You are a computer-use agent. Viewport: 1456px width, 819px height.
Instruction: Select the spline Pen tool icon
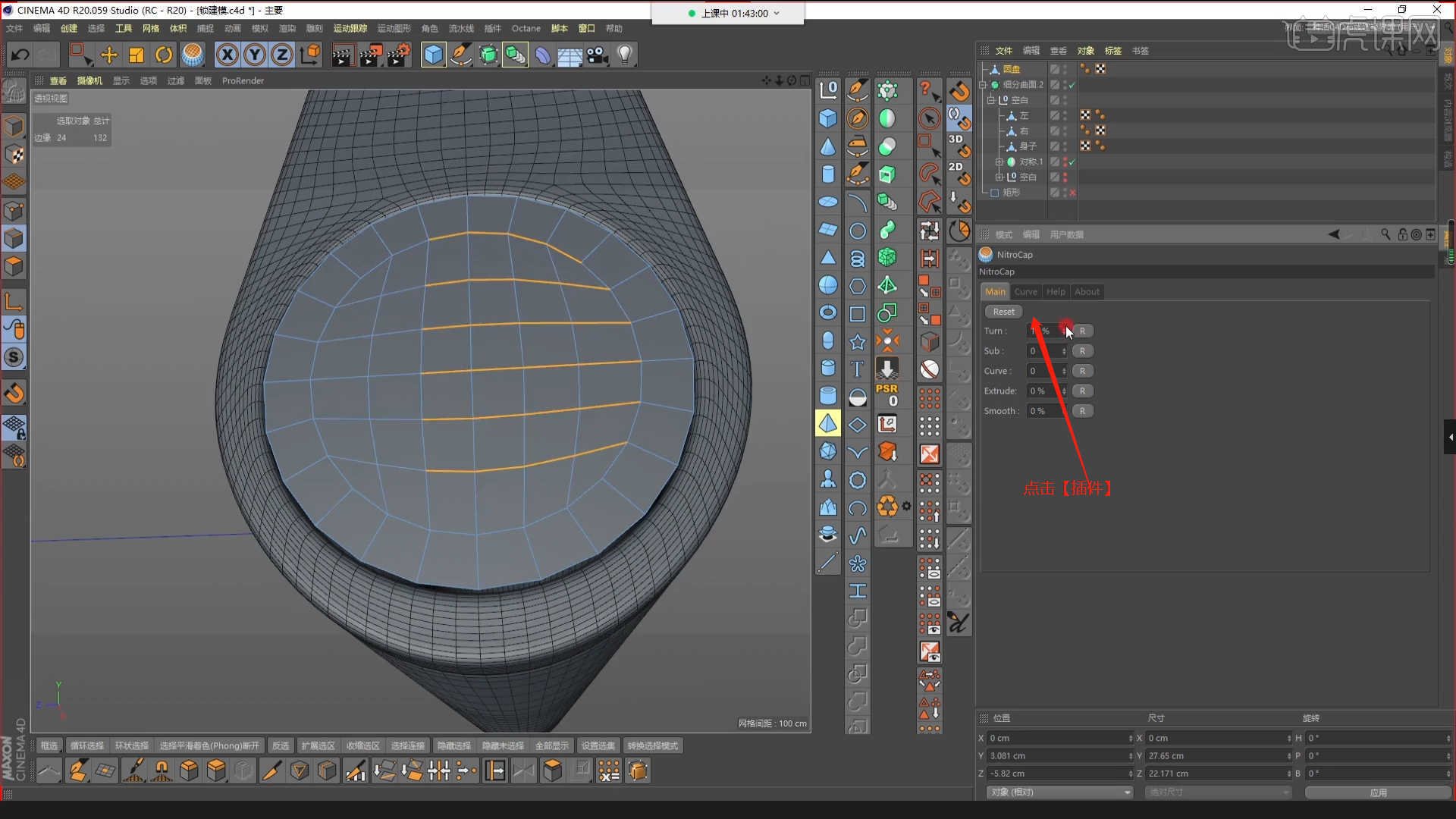[x=460, y=55]
